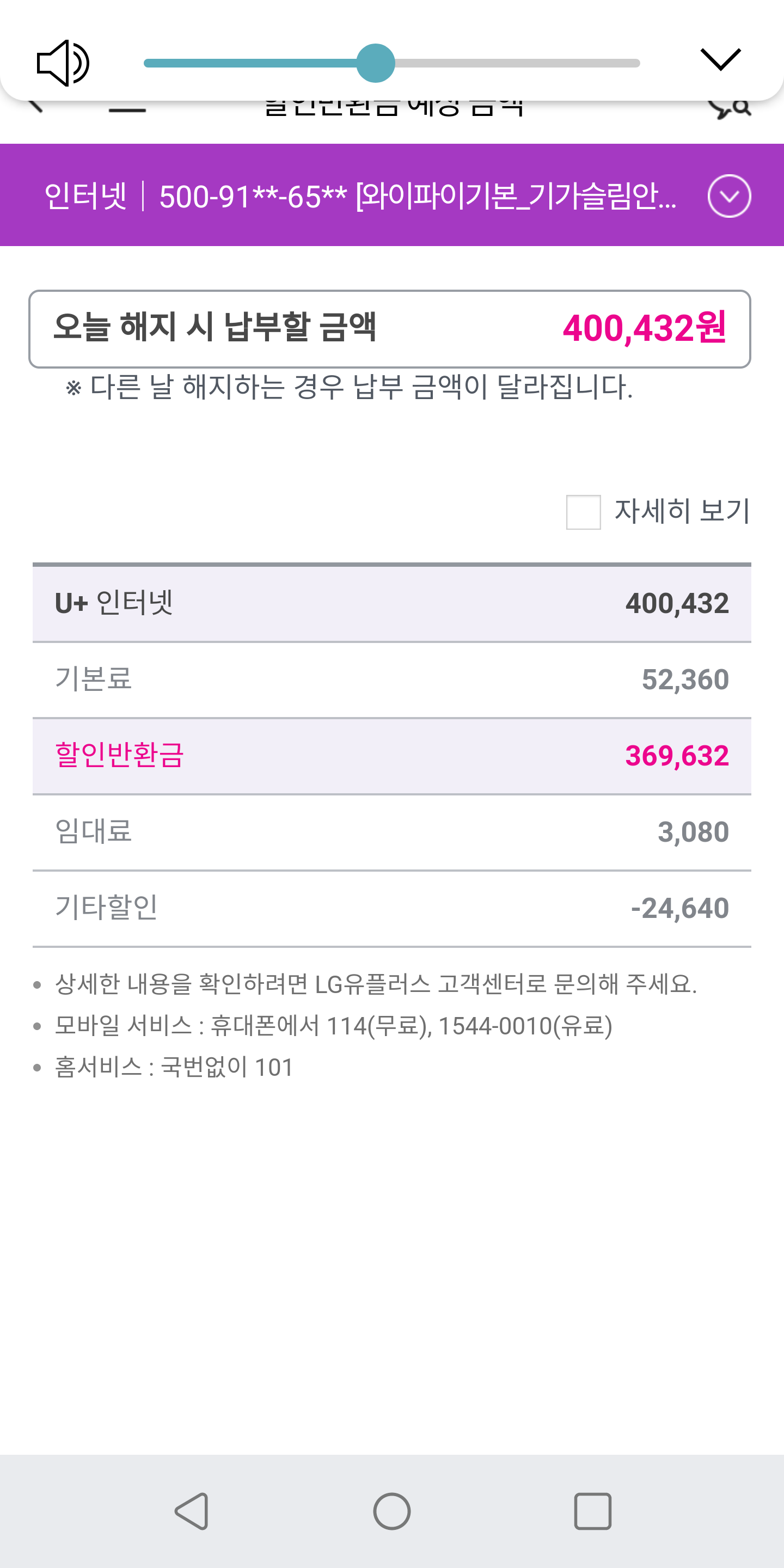Open the partially hidden hamburger menu
784x1568 pixels.
coord(127,109)
